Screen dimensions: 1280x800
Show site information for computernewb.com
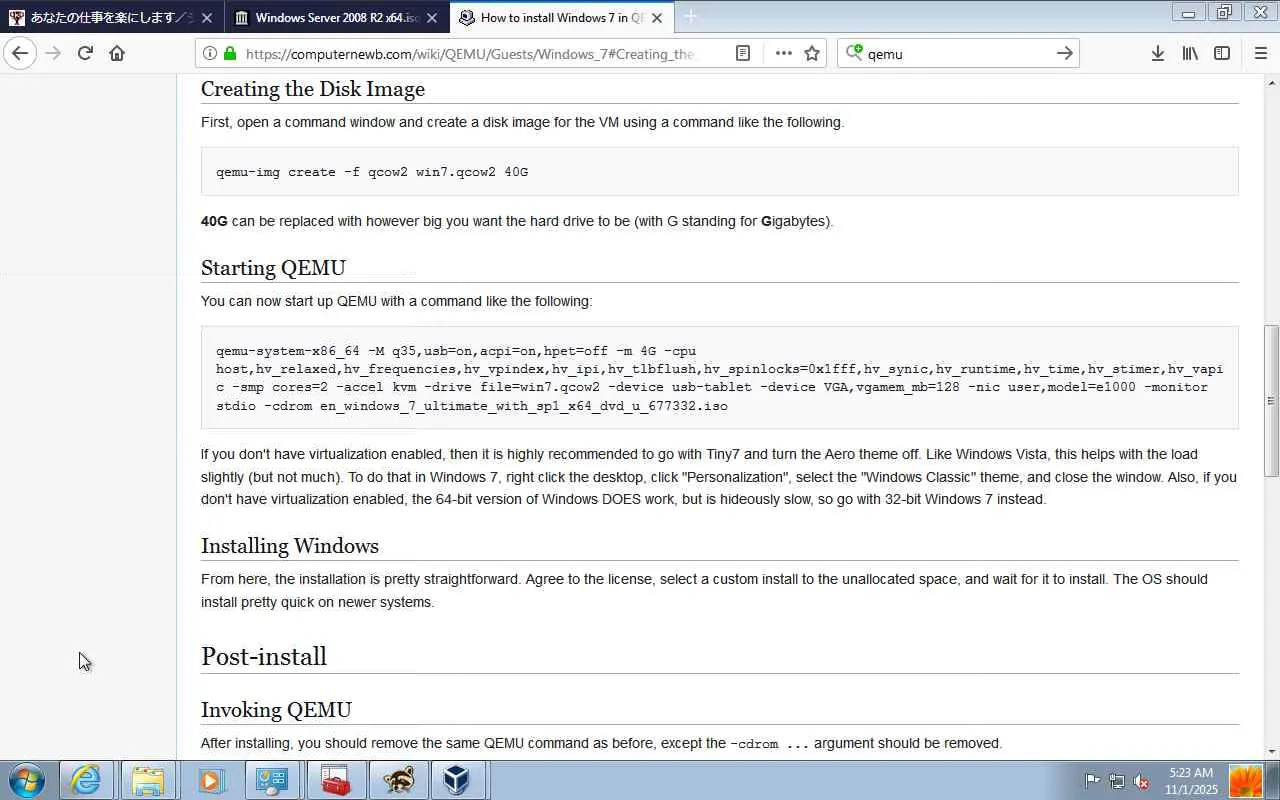(209, 53)
